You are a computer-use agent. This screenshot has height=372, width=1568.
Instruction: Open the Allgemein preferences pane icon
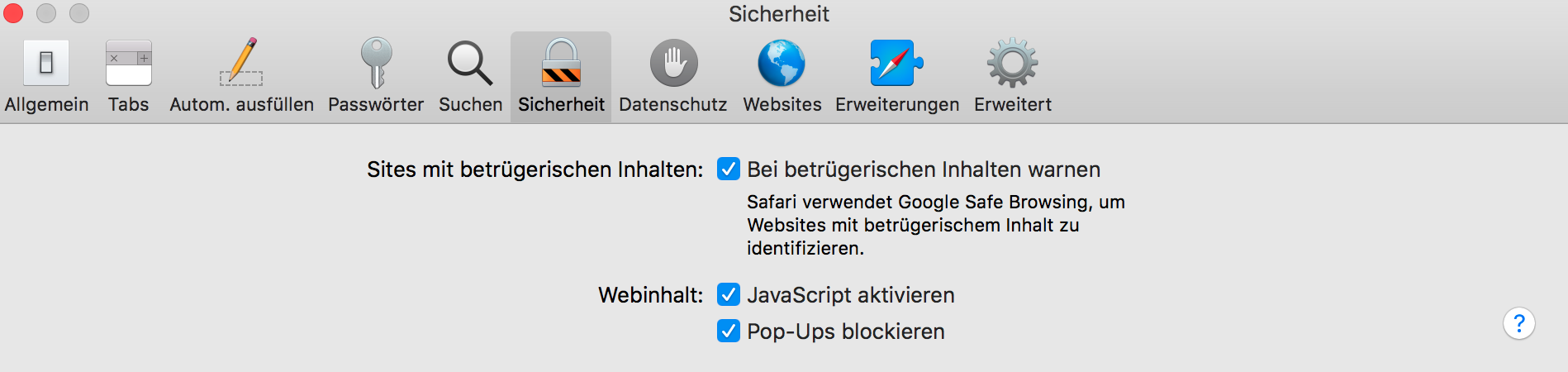[x=46, y=64]
